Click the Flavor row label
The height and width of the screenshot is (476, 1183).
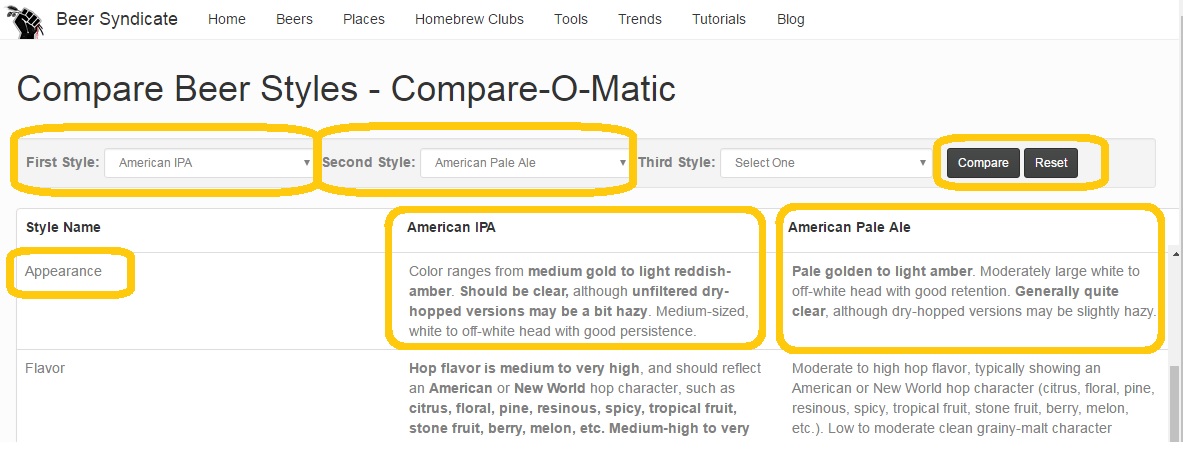tap(45, 368)
